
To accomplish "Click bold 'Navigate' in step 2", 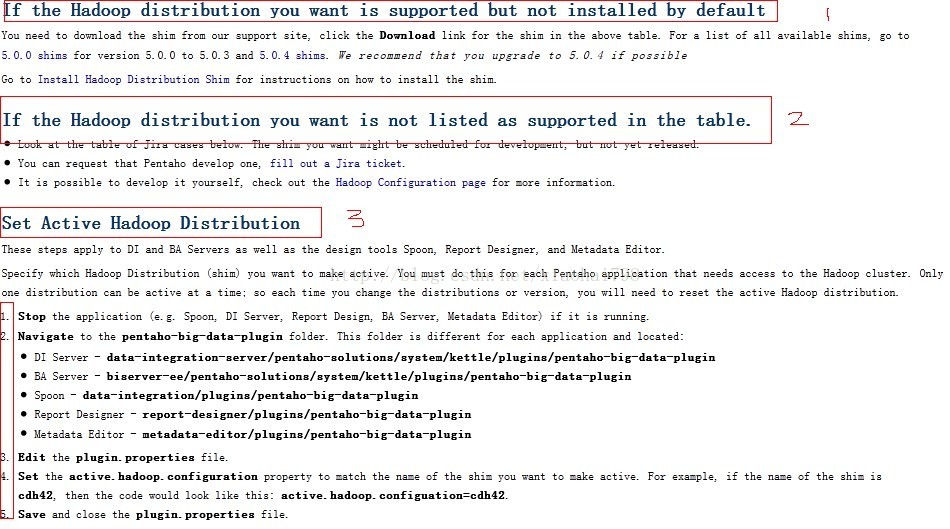I will [x=45, y=336].
